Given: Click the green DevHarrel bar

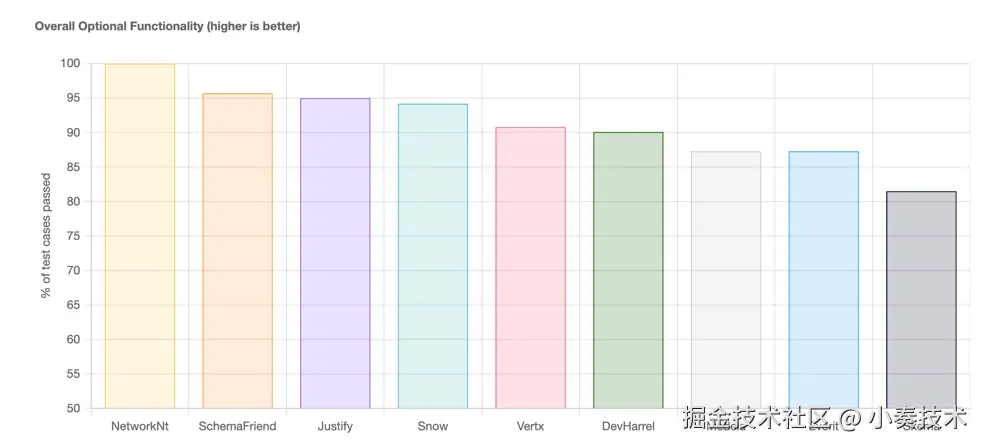Looking at the screenshot, I should click(628, 270).
